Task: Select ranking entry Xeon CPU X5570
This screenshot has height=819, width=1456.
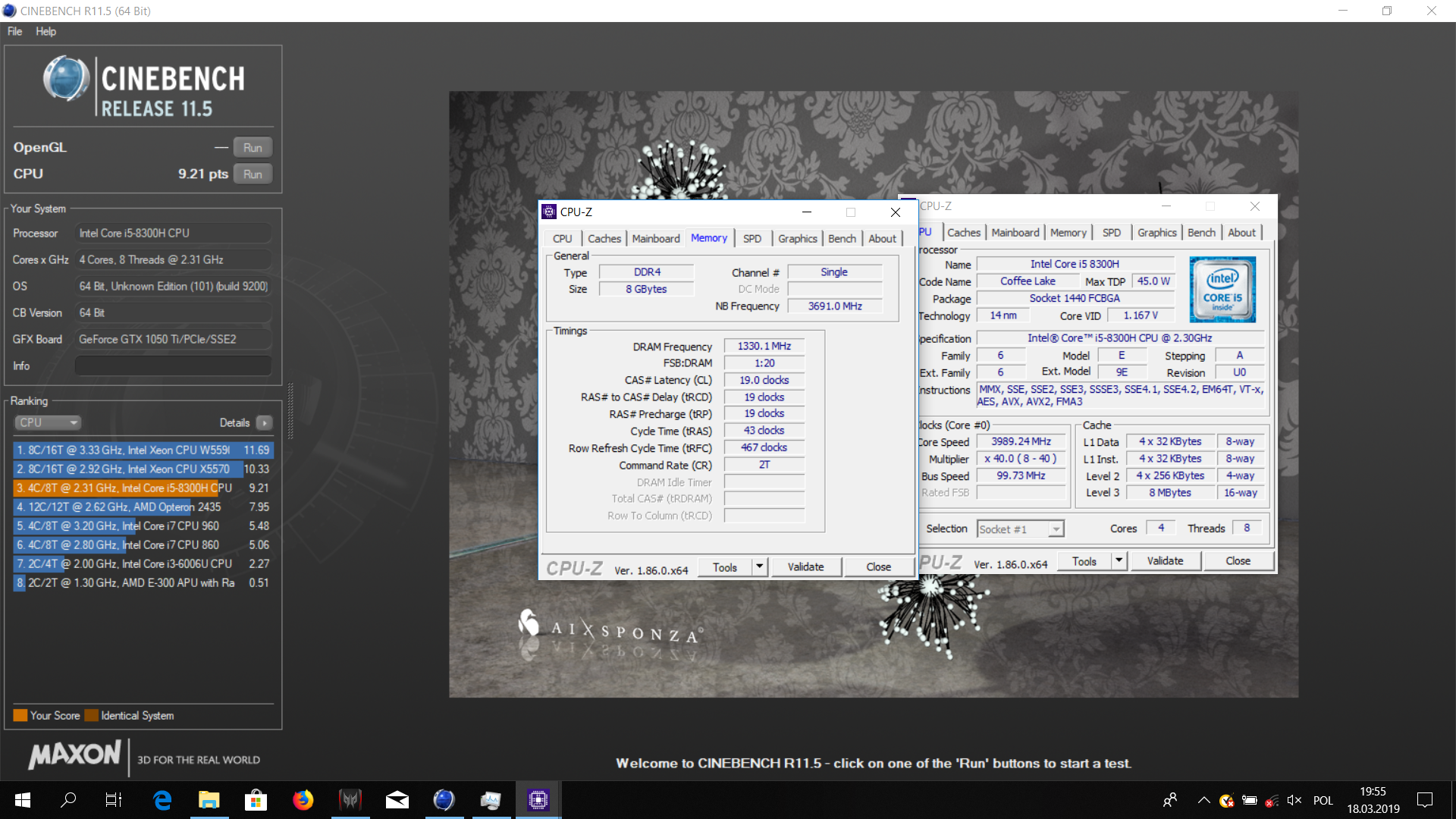Action: [x=143, y=469]
